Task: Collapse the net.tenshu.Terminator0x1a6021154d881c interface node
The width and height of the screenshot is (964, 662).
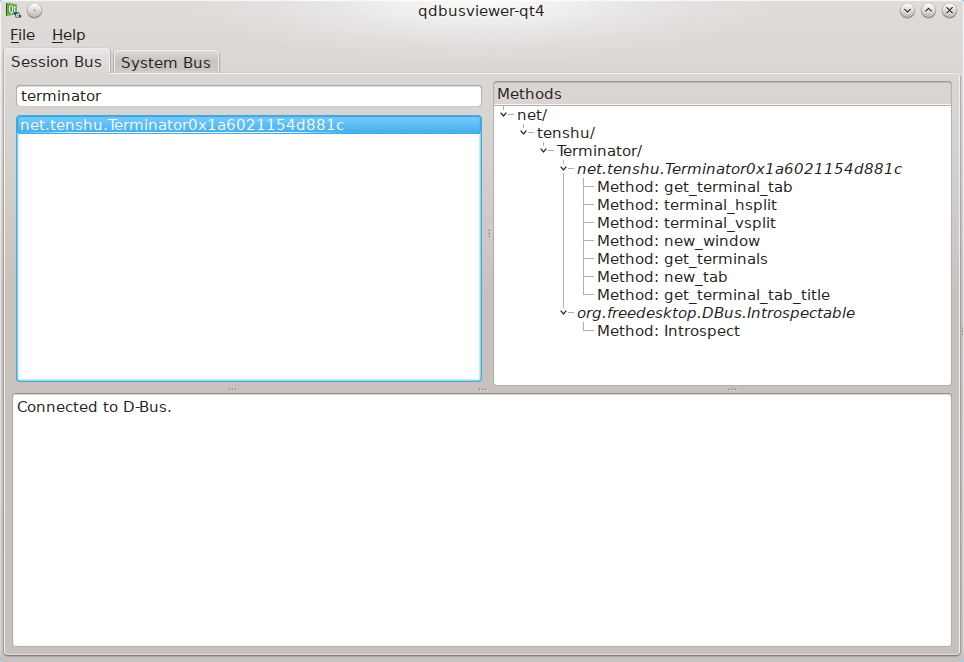Action: point(564,168)
